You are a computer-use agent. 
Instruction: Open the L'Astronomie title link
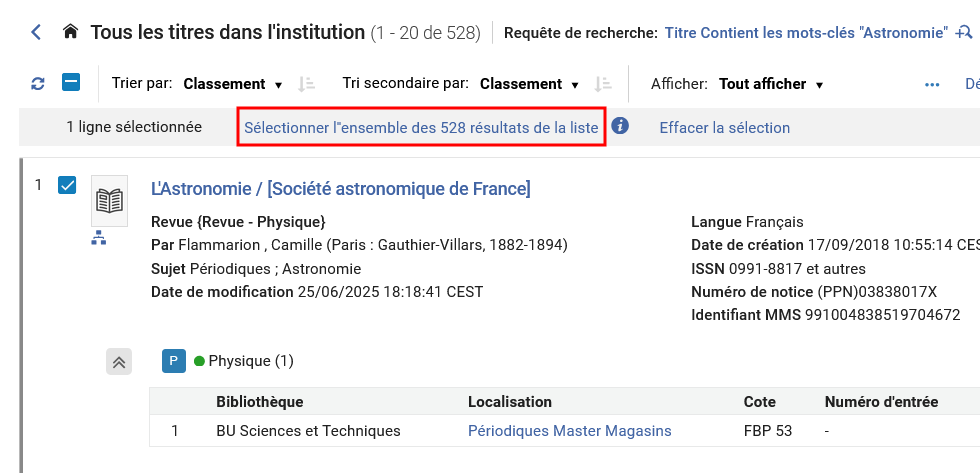pos(340,189)
